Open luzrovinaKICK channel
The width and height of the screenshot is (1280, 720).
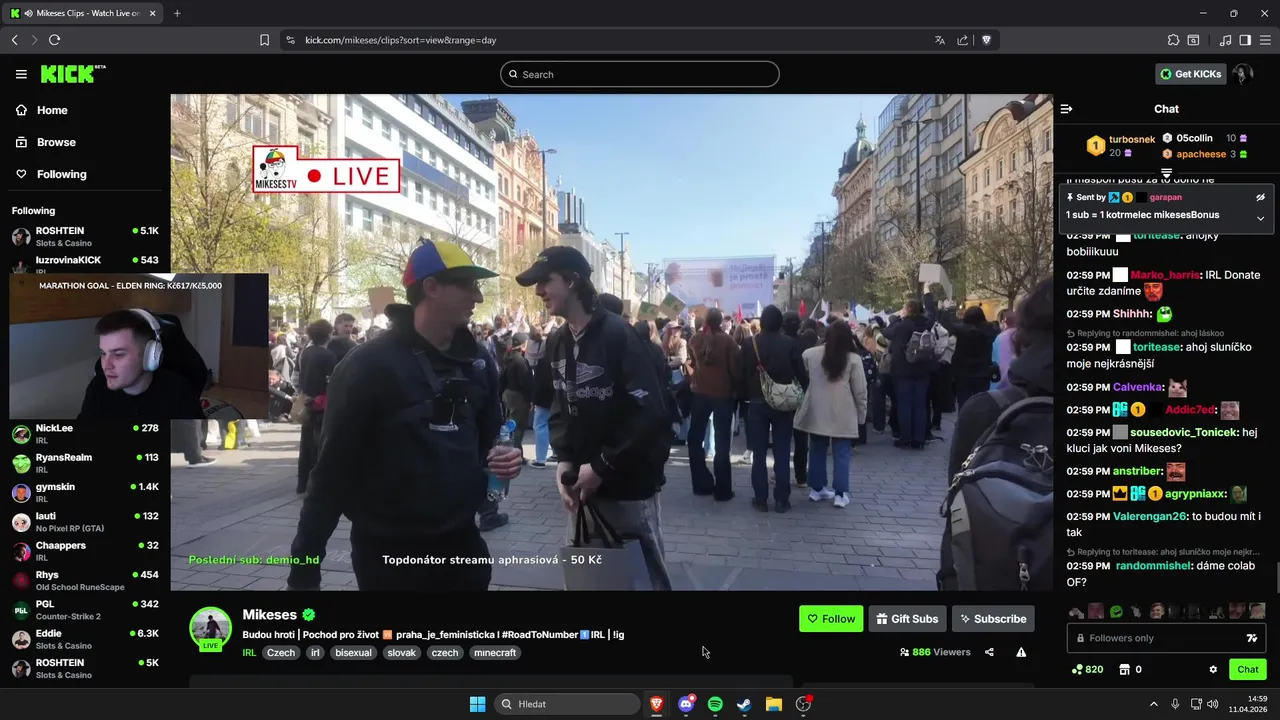tap(85, 263)
